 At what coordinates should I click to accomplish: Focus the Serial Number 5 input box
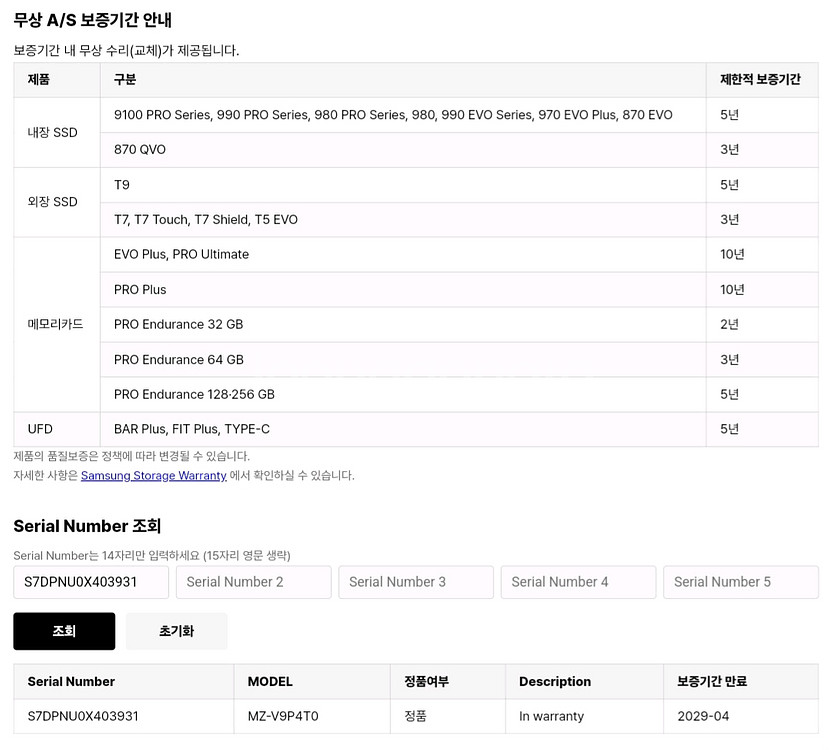pos(740,582)
